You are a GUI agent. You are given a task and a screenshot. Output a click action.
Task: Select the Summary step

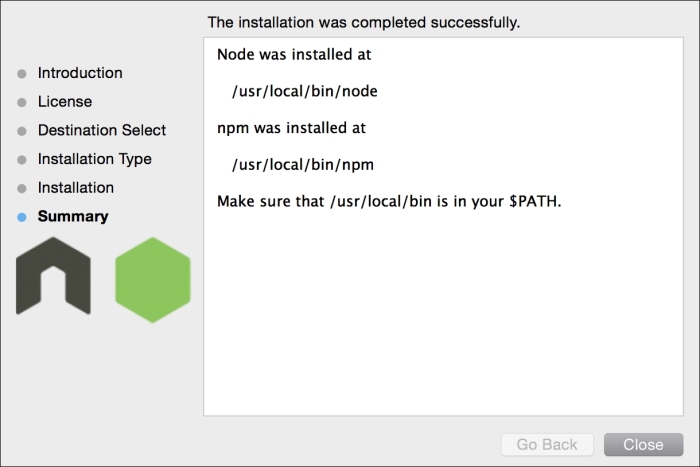point(73,216)
